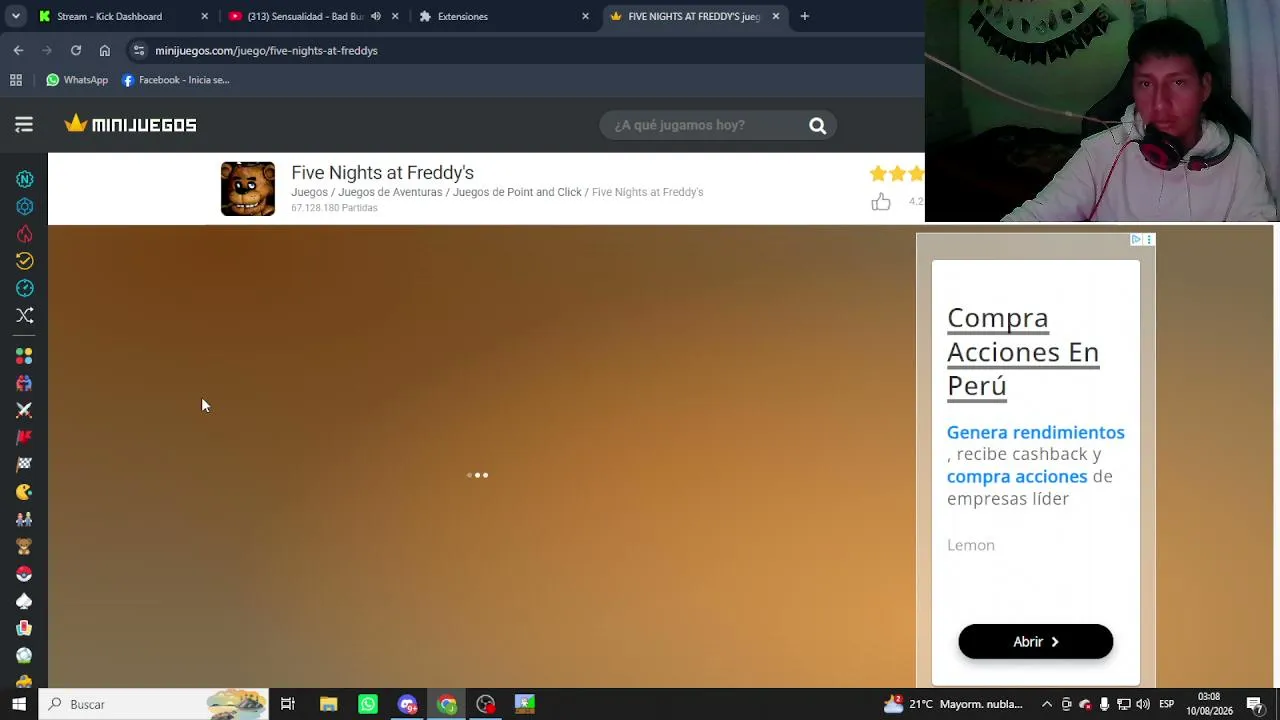Follow the Juegos de Aventuras breadcrumb
This screenshot has height=720, width=1280.
[x=390, y=192]
